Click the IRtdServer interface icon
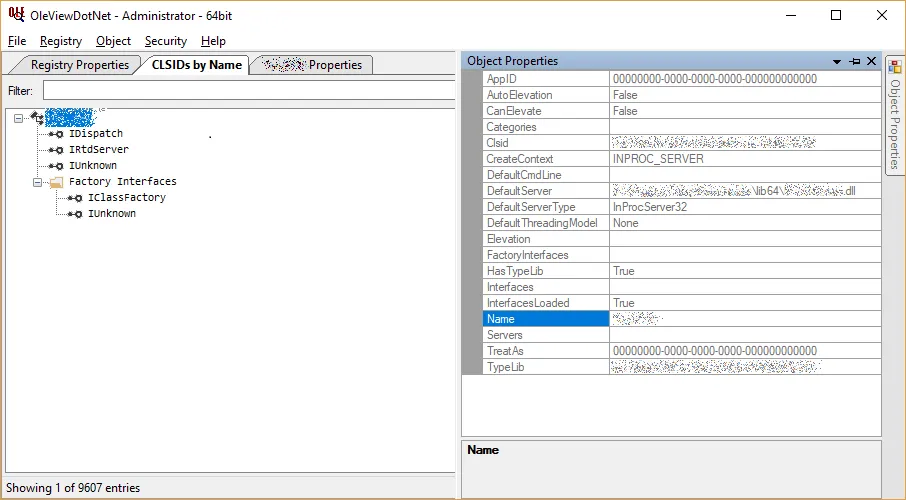 (56, 150)
